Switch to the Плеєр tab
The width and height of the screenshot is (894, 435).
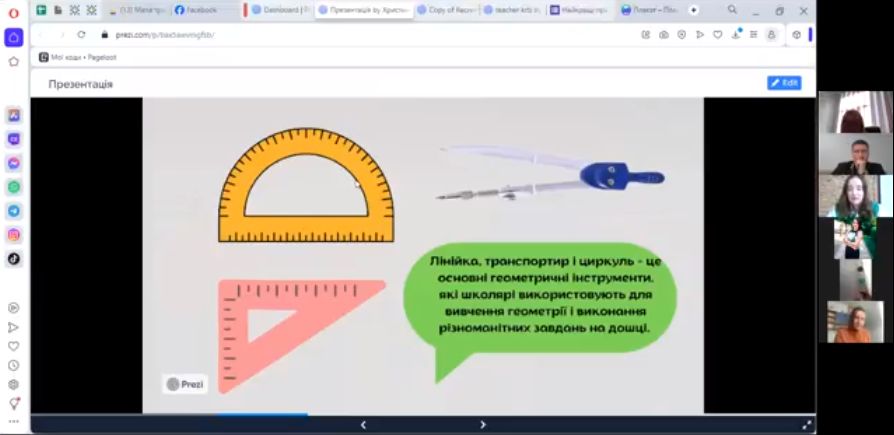[650, 10]
